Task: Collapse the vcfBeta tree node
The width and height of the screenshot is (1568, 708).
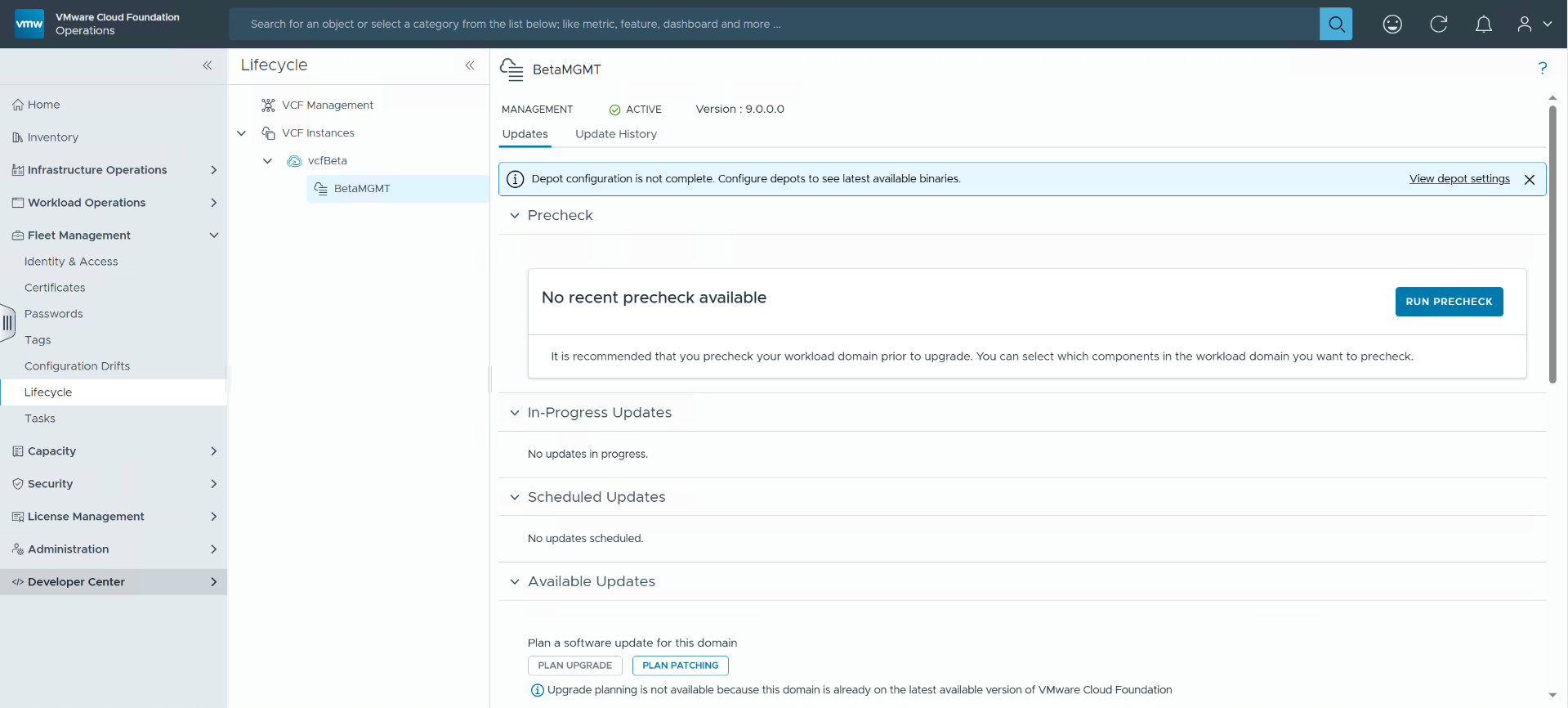Action: point(267,161)
